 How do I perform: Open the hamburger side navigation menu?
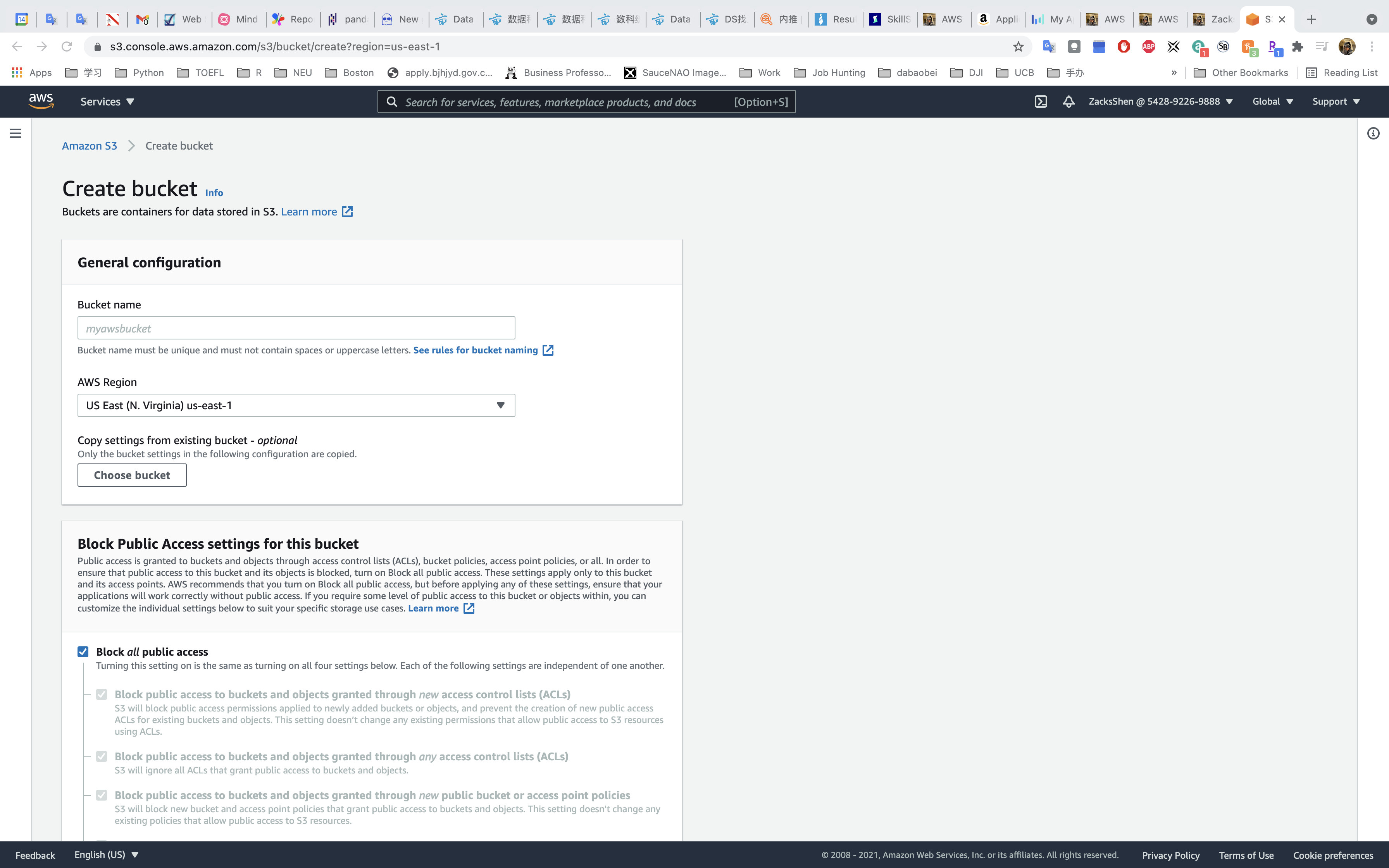coord(16,133)
